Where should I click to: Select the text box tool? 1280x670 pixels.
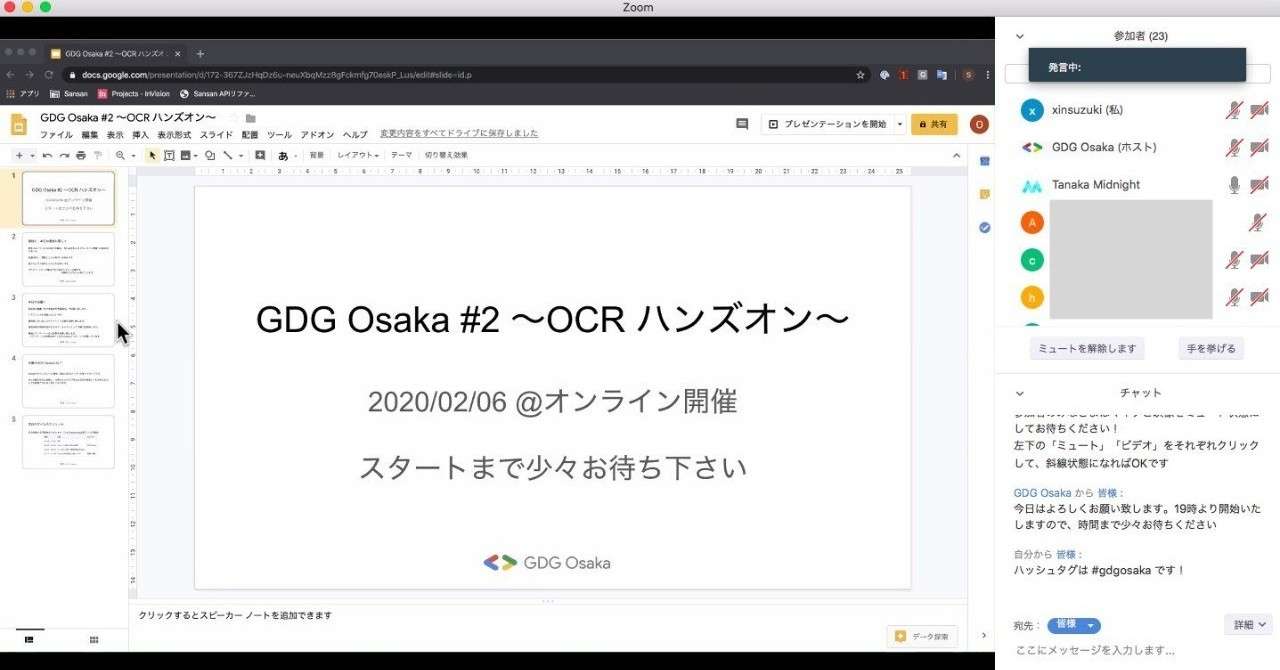pos(169,155)
